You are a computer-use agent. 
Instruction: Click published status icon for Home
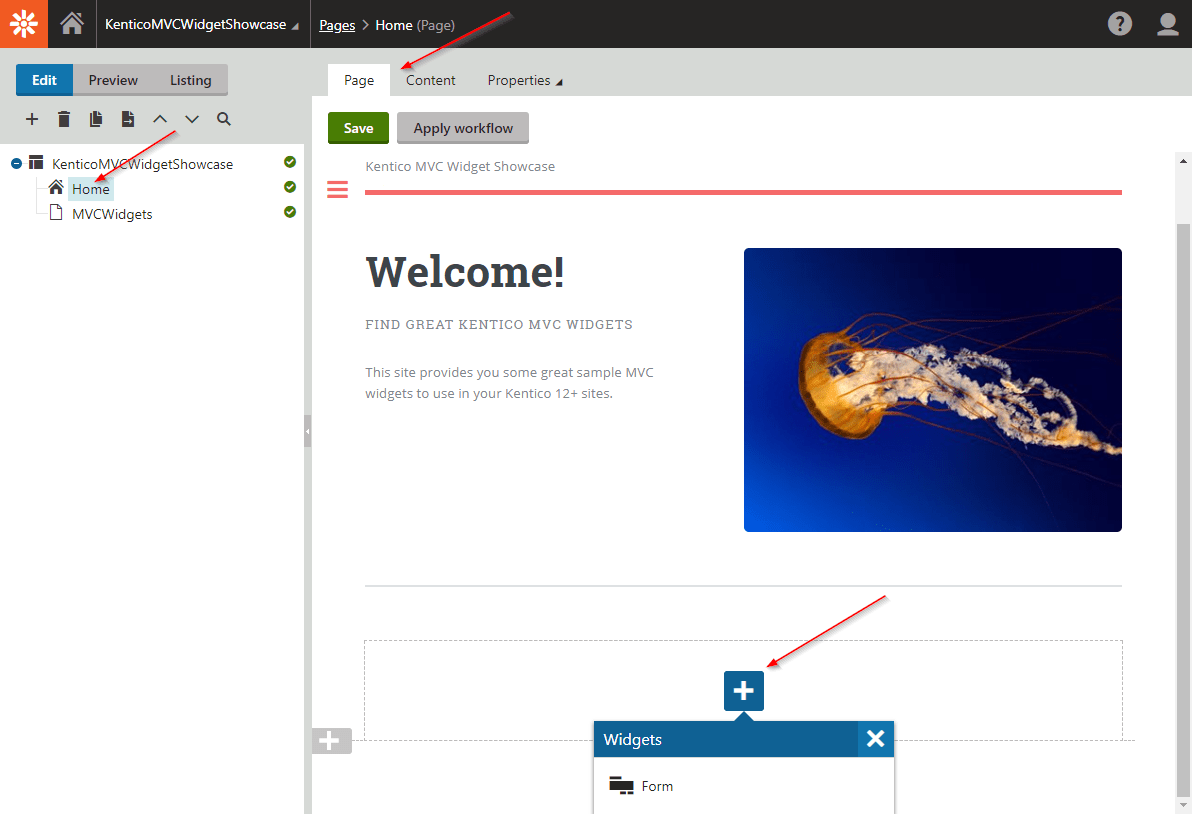coord(290,187)
